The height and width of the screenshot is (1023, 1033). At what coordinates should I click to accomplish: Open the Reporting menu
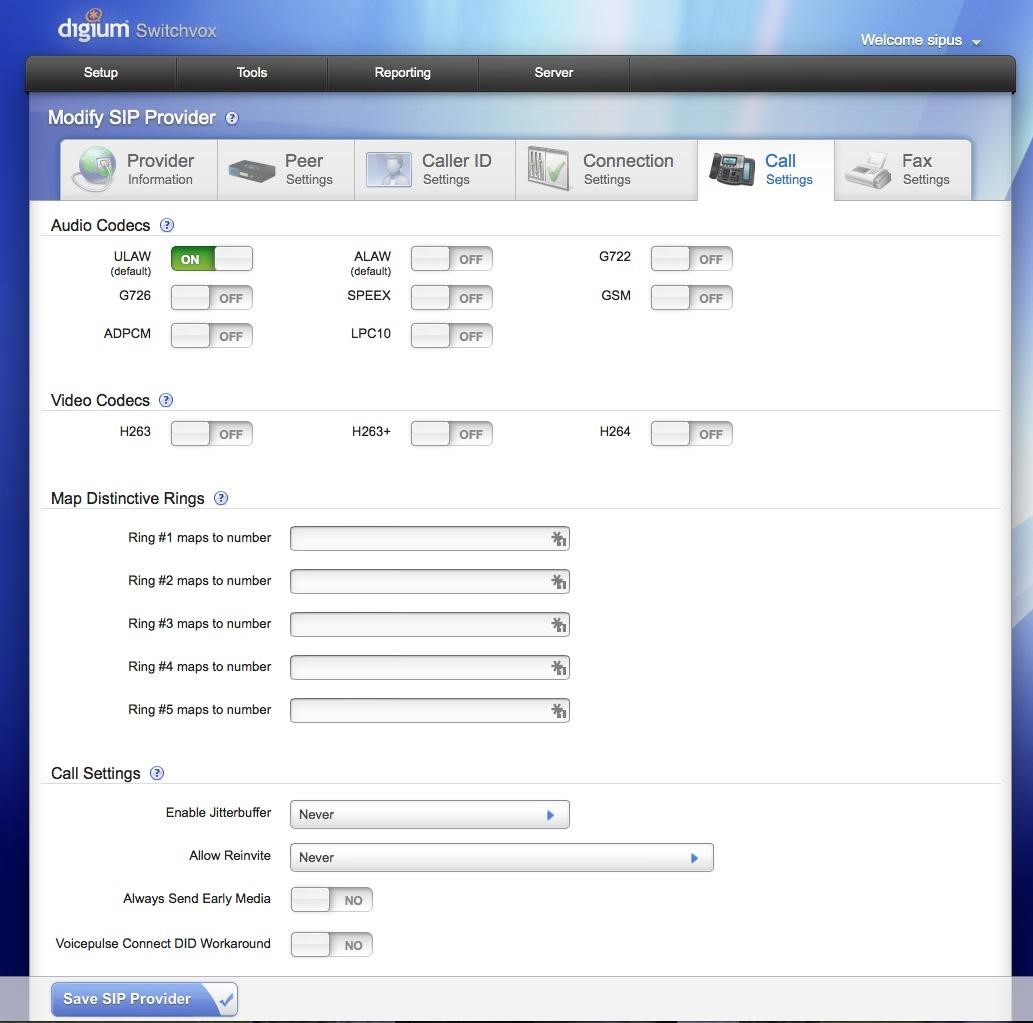[x=403, y=73]
